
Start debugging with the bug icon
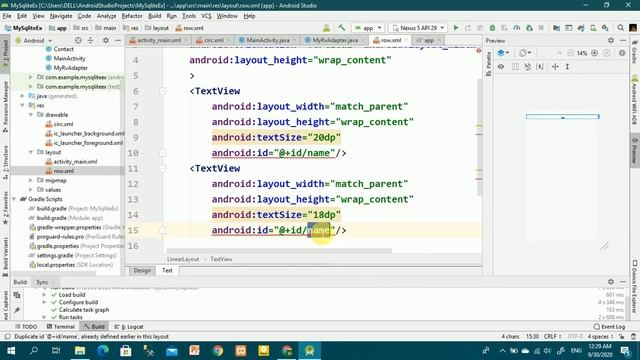coord(492,28)
